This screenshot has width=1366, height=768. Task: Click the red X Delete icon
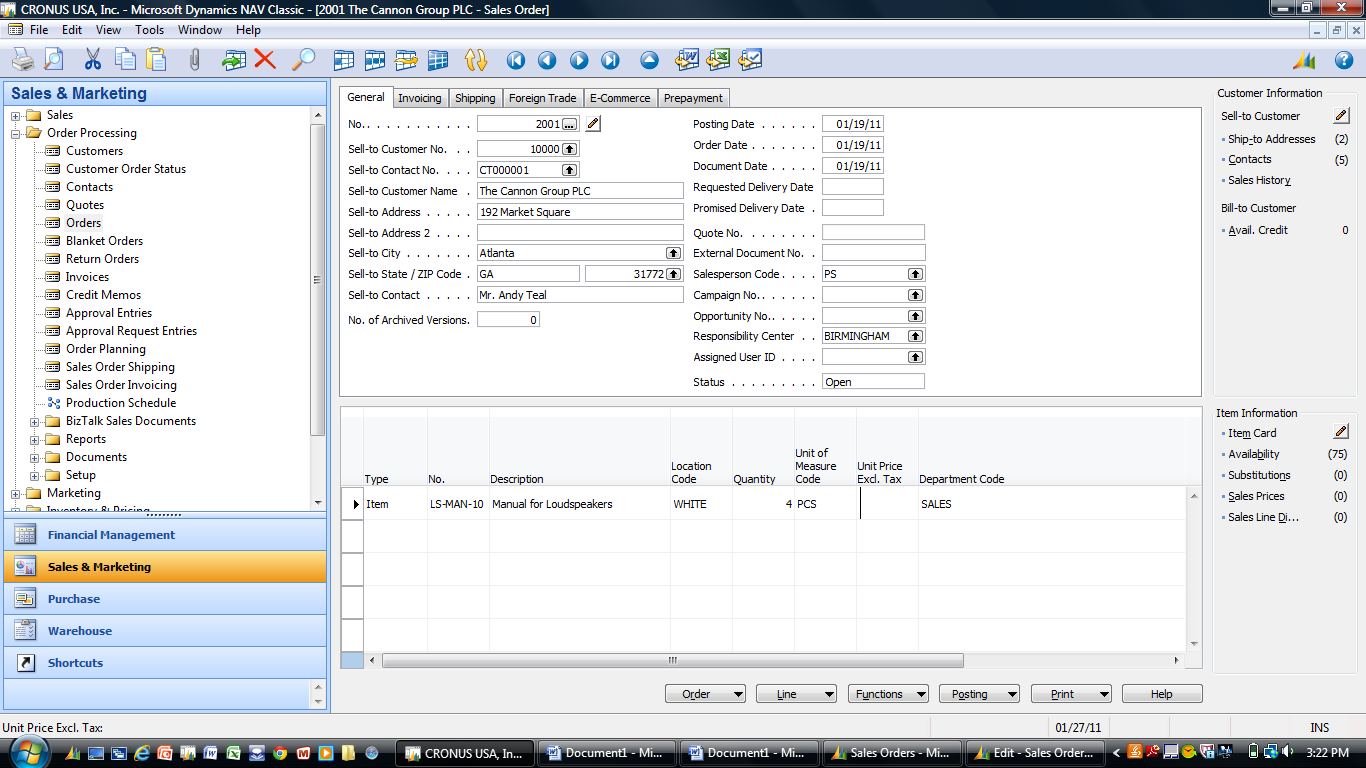pos(265,60)
